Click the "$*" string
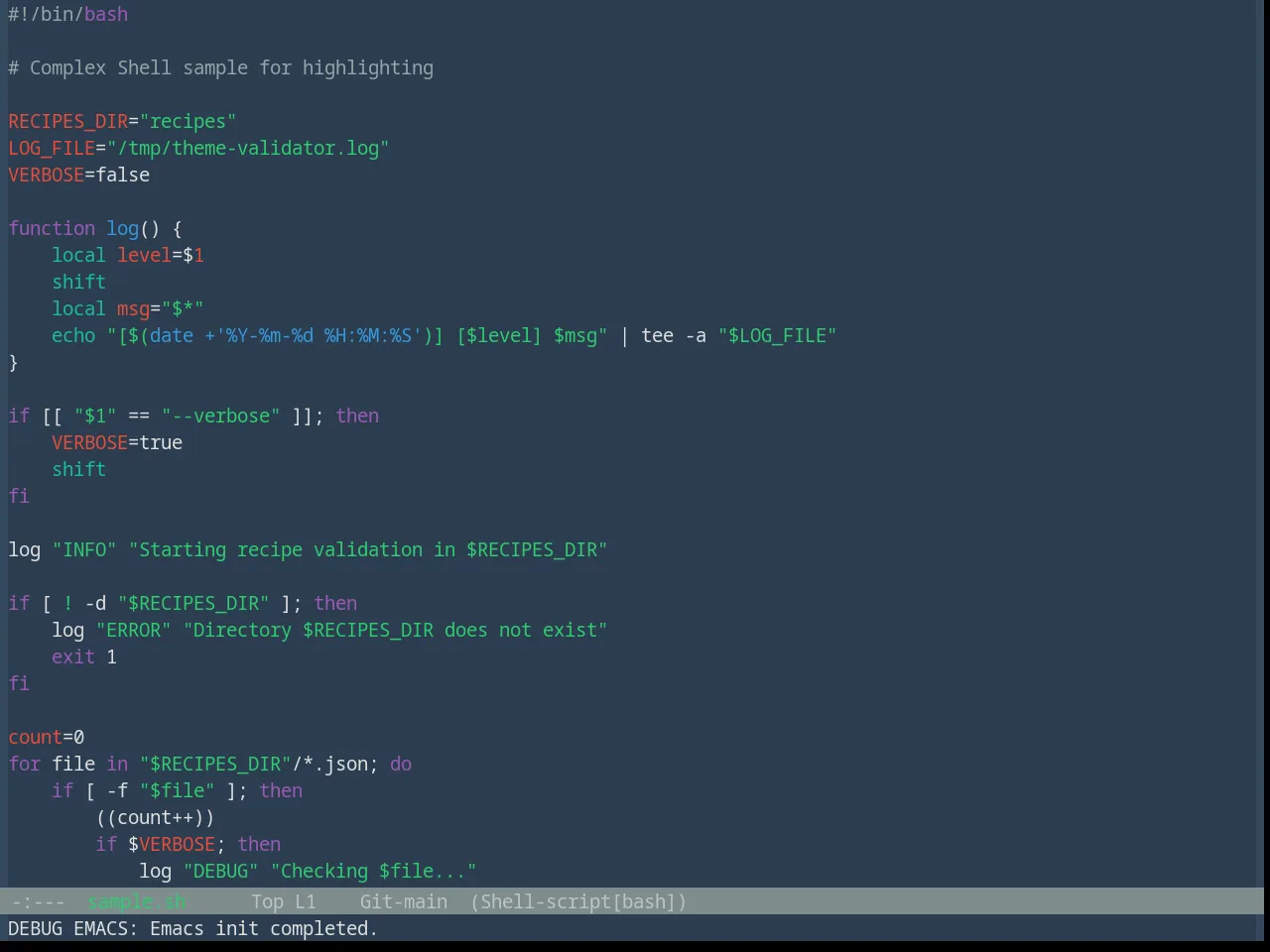The height and width of the screenshot is (952, 1270). pos(183,308)
